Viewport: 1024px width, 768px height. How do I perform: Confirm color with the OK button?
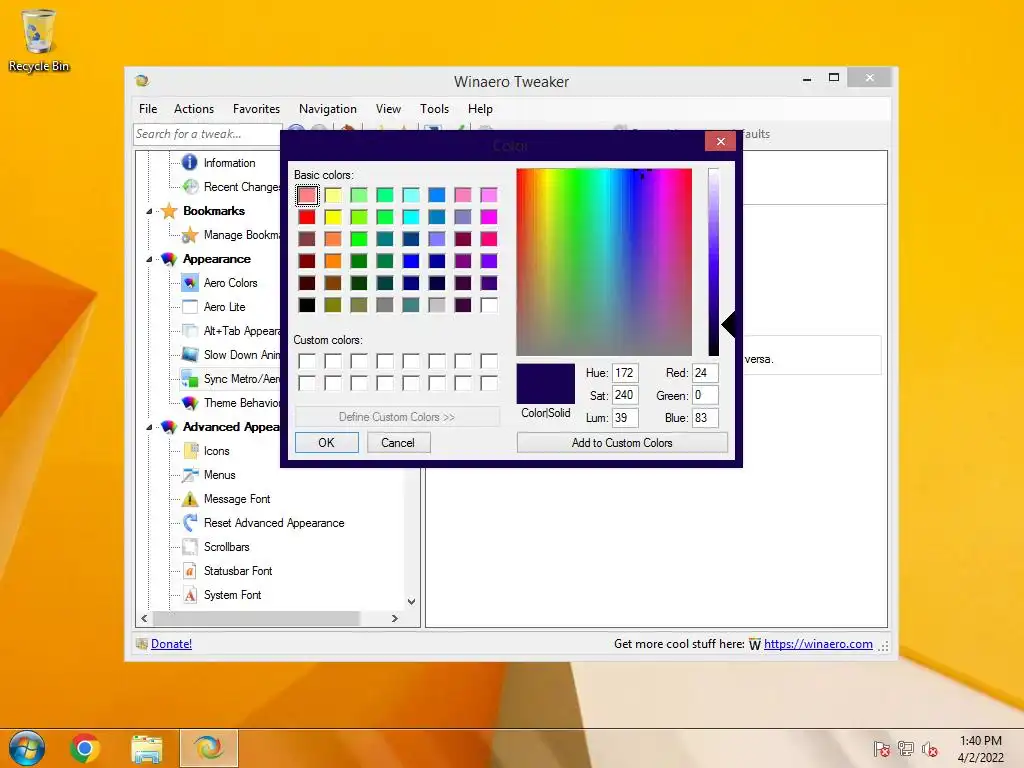coord(327,443)
